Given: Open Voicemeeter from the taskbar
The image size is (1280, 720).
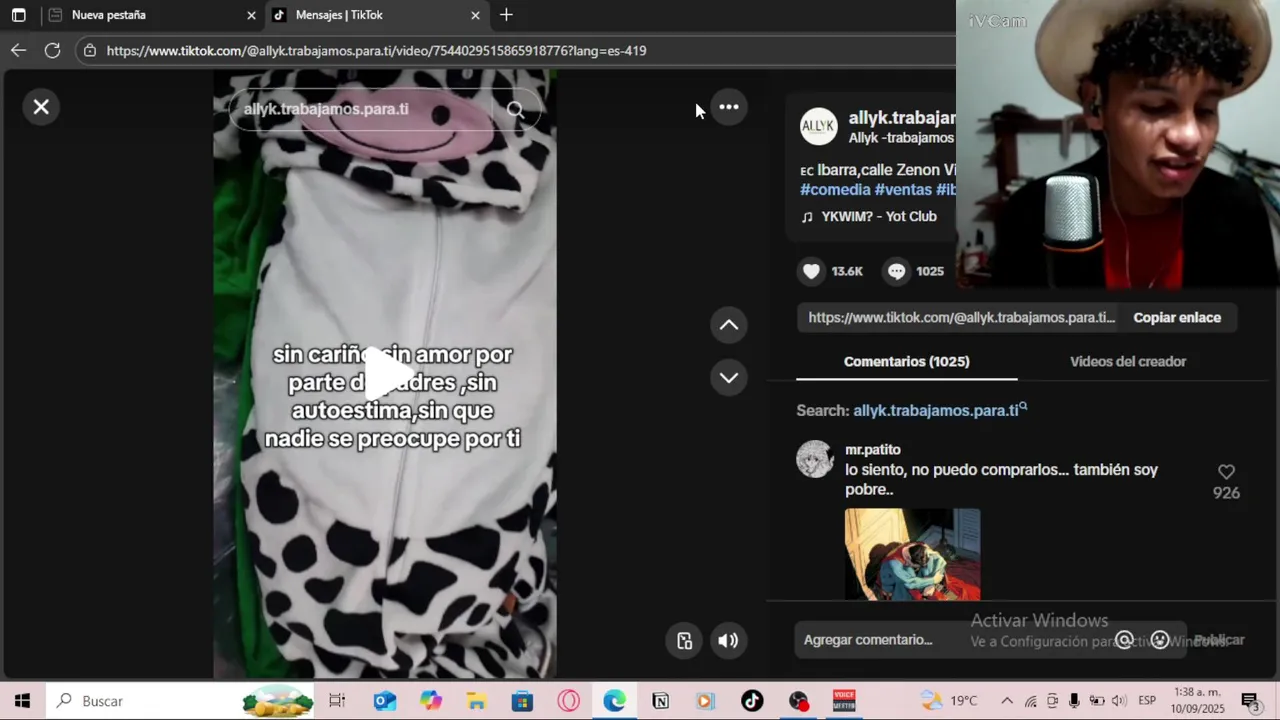Looking at the screenshot, I should pyautogui.click(x=844, y=701).
